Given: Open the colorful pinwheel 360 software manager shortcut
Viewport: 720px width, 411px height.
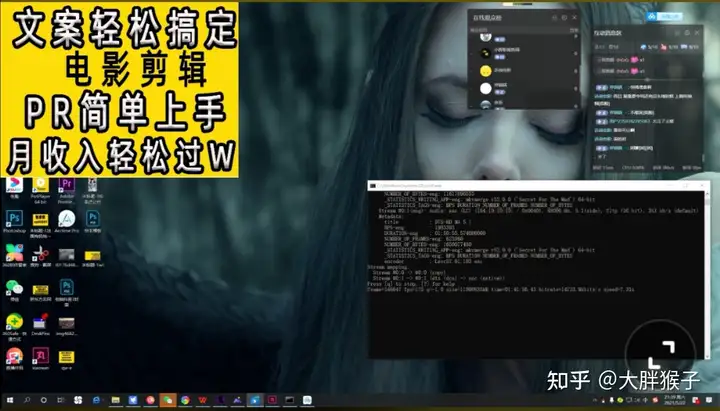Looking at the screenshot, I should 14,254.
